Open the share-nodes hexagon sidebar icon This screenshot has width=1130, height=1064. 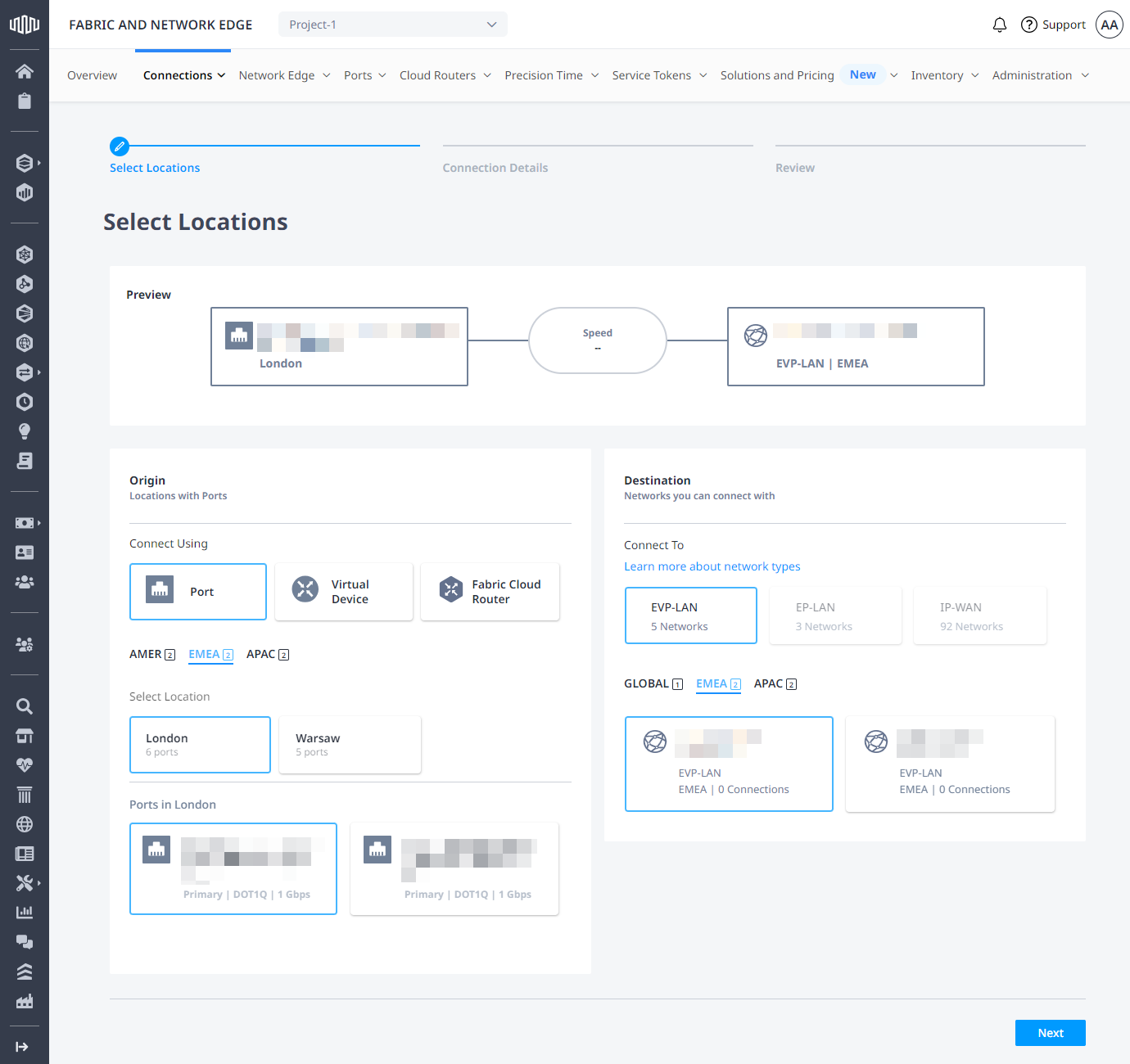(x=25, y=284)
